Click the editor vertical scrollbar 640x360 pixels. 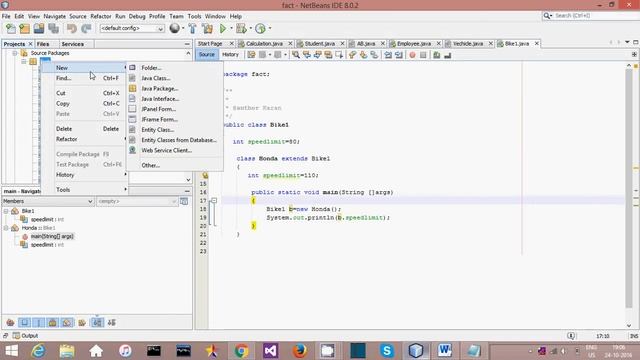(629, 188)
